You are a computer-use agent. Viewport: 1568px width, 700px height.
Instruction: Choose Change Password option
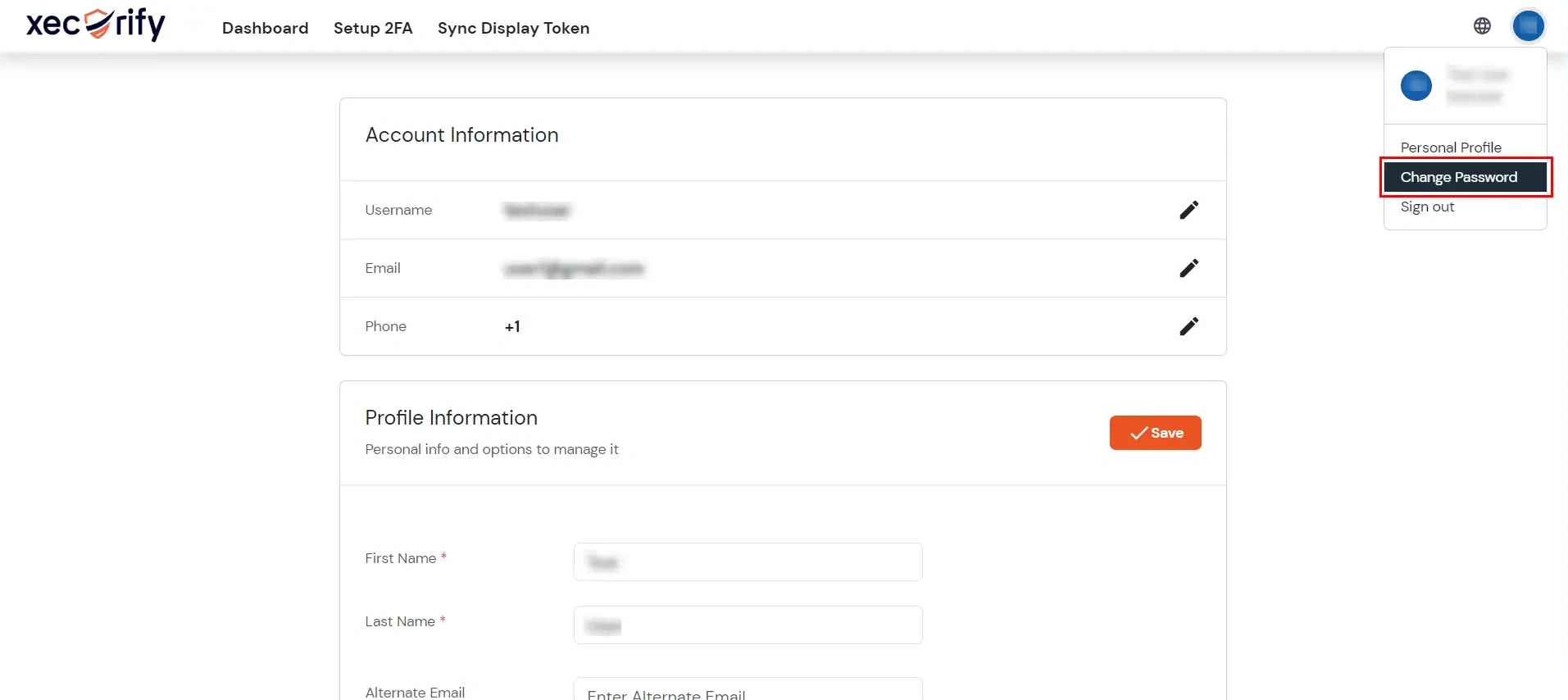1466,177
